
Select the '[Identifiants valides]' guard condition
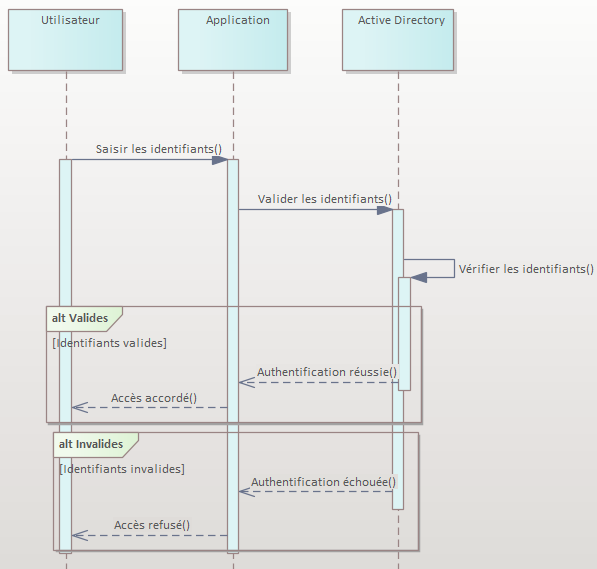[x=110, y=343]
